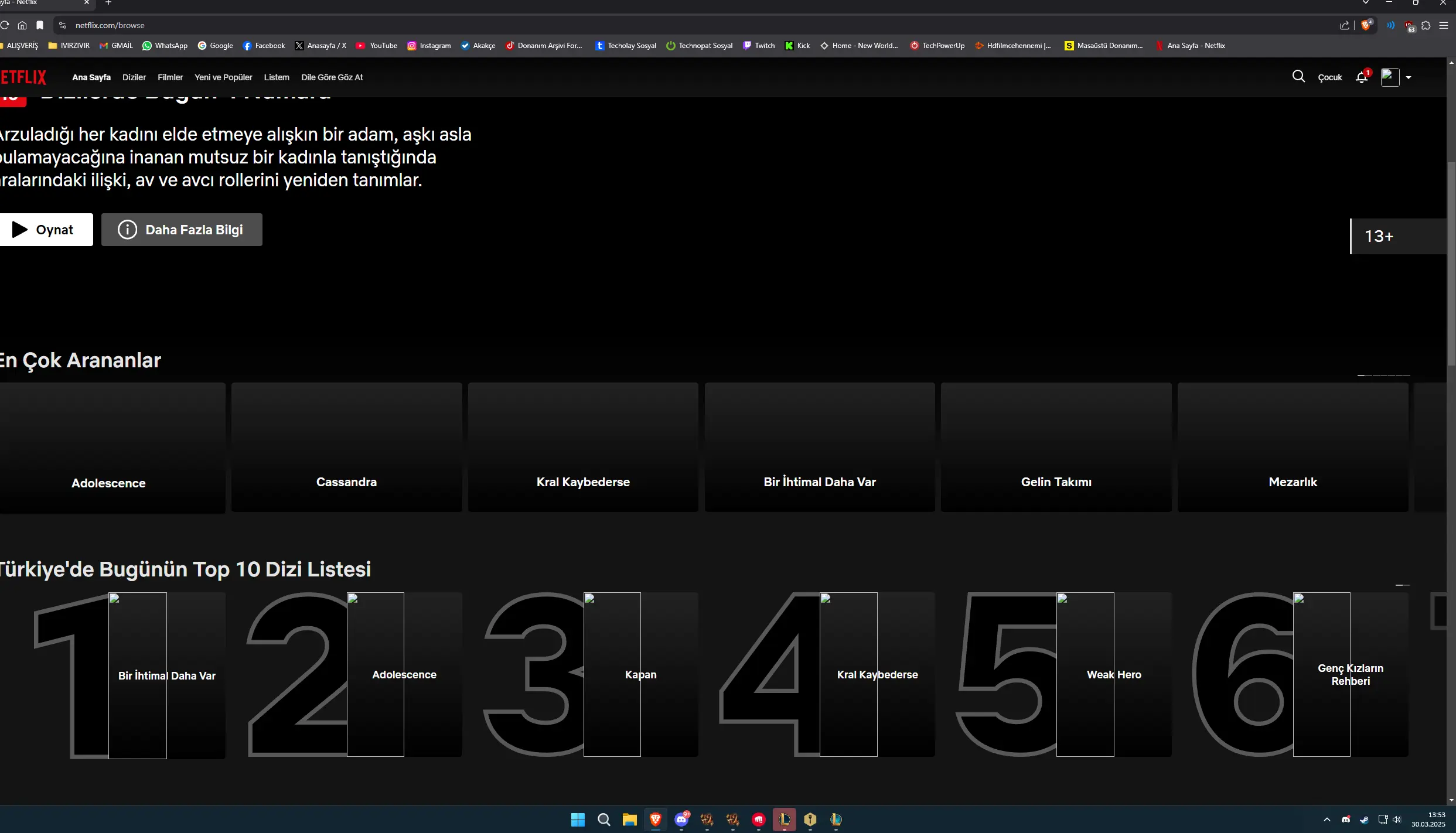Select Dile Göre Göz At menu item
Viewport: 1456px width, 833px height.
[332, 77]
